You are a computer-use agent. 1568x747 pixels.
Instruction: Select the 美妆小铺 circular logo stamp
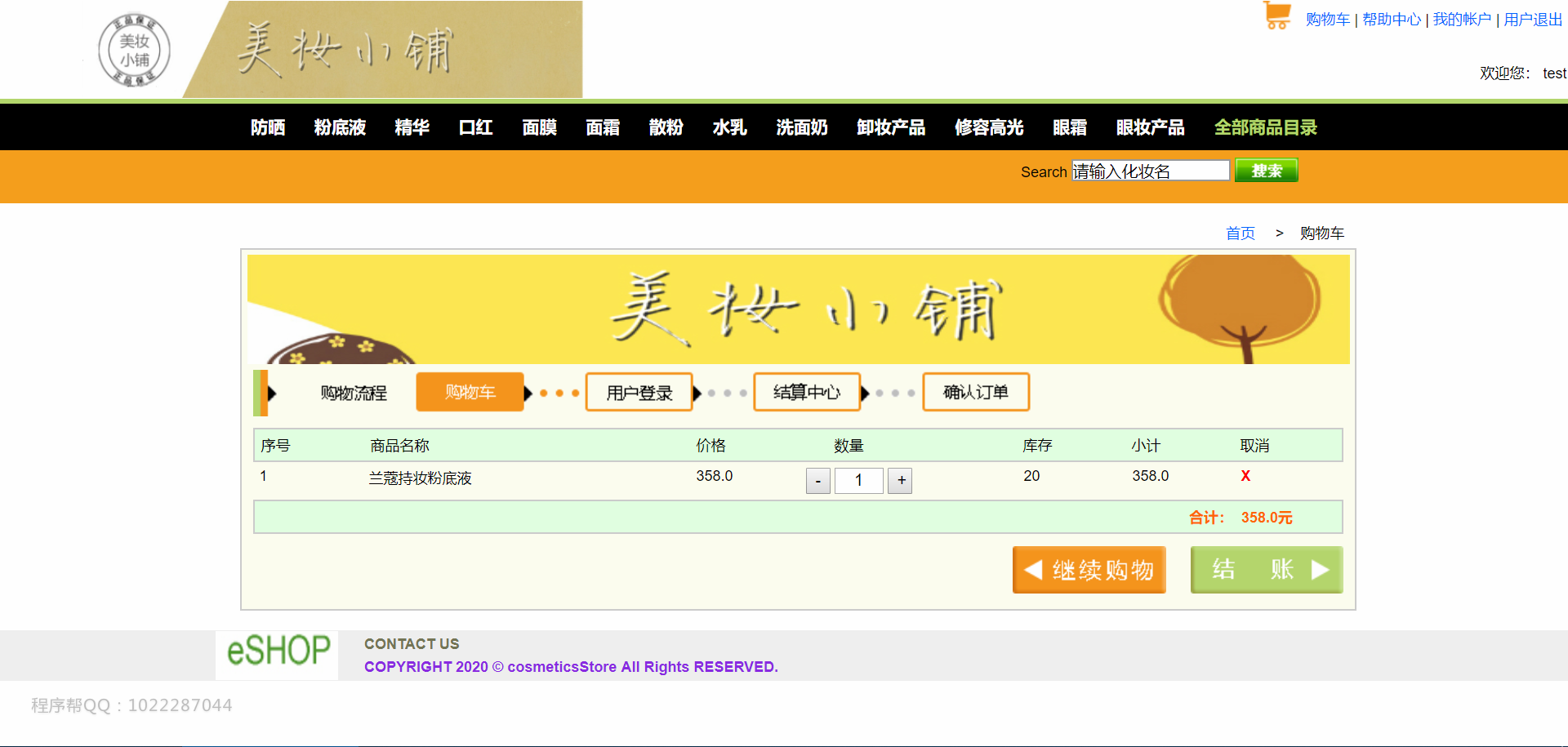click(134, 49)
